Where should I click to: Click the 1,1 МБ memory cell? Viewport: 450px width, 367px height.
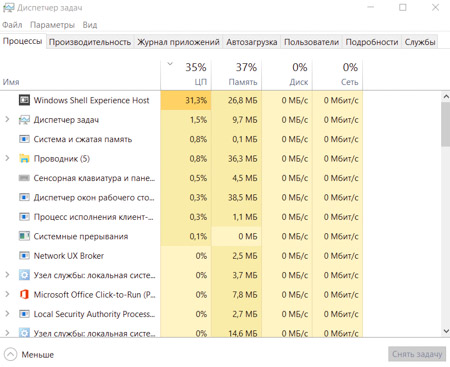[x=237, y=217]
